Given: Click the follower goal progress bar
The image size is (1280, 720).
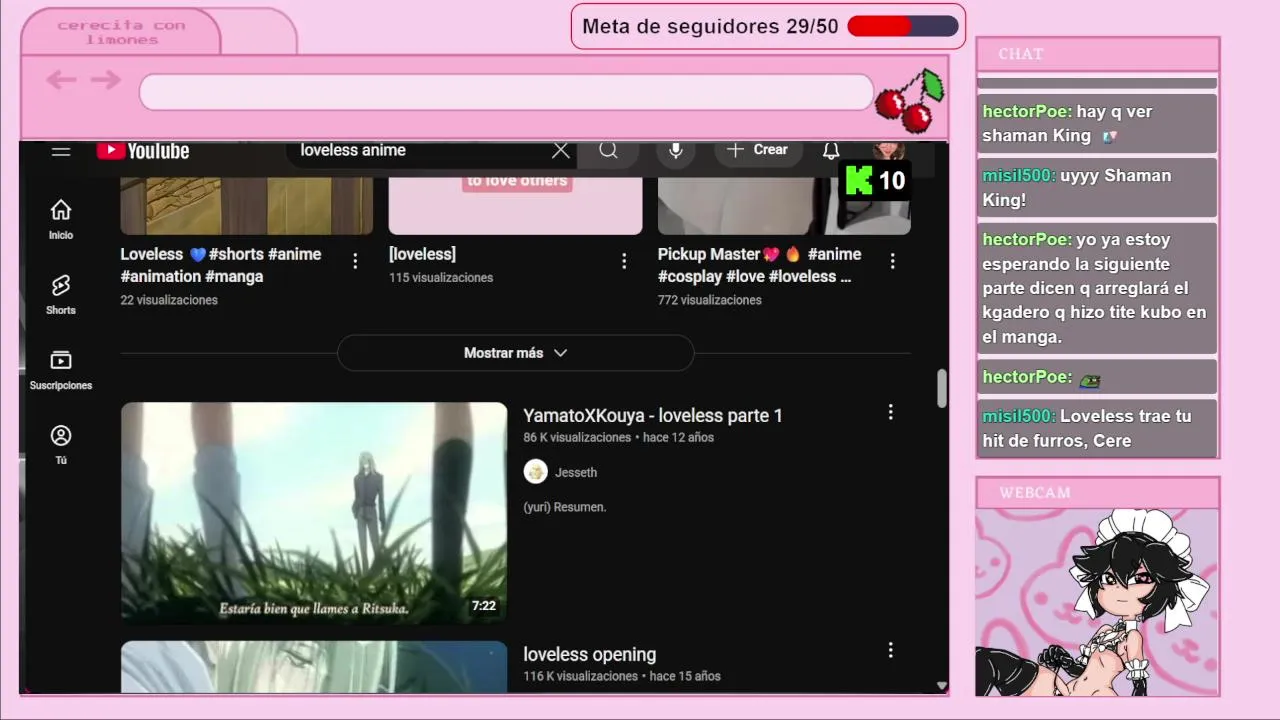Looking at the screenshot, I should 903,27.
